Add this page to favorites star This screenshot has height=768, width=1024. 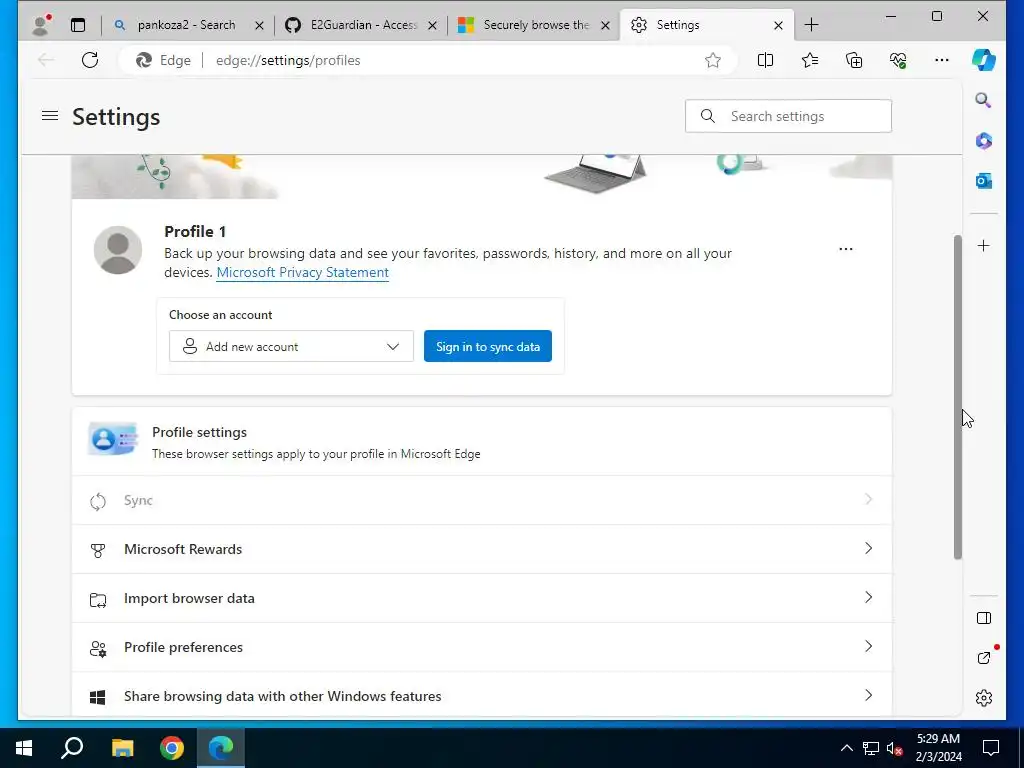712,60
